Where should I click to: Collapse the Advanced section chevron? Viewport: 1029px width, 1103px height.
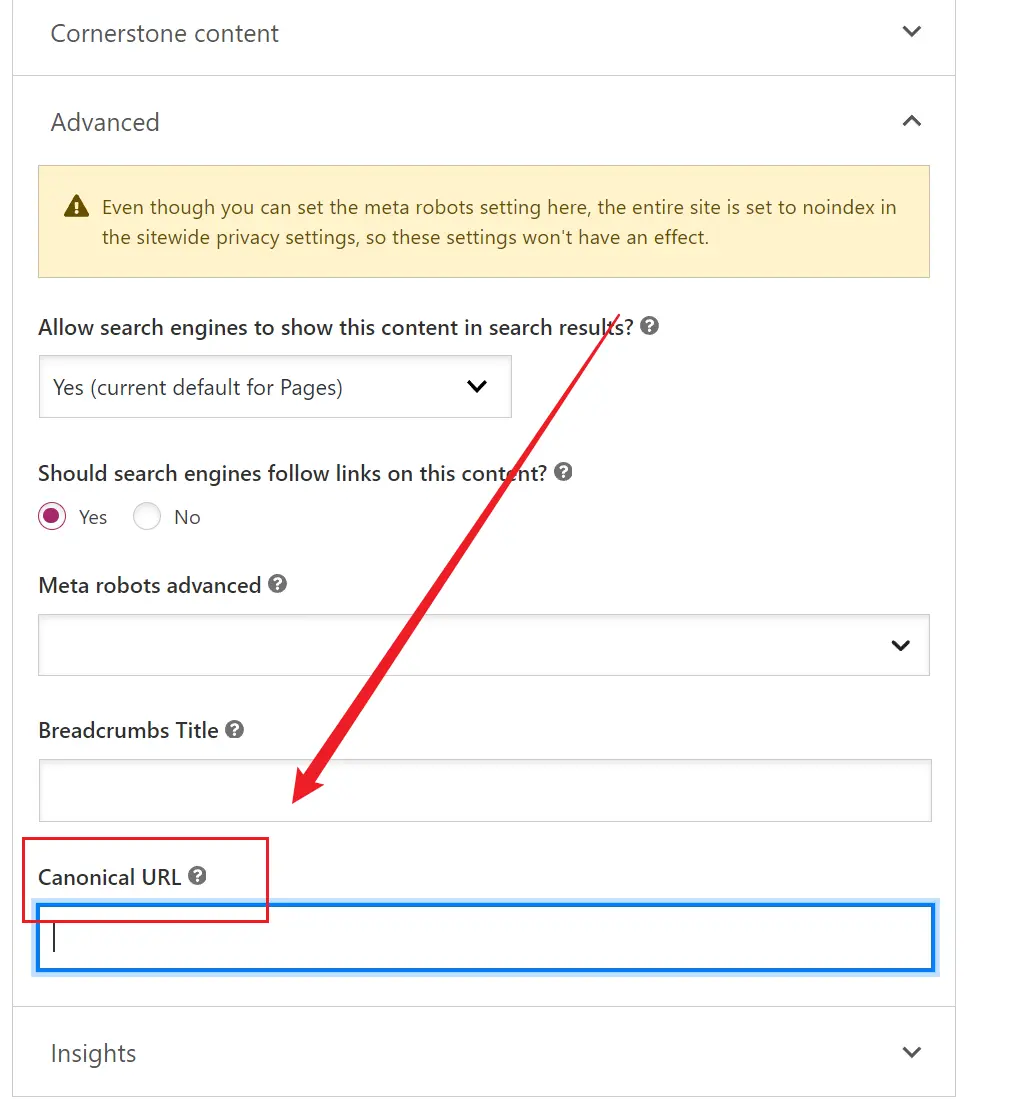(912, 121)
